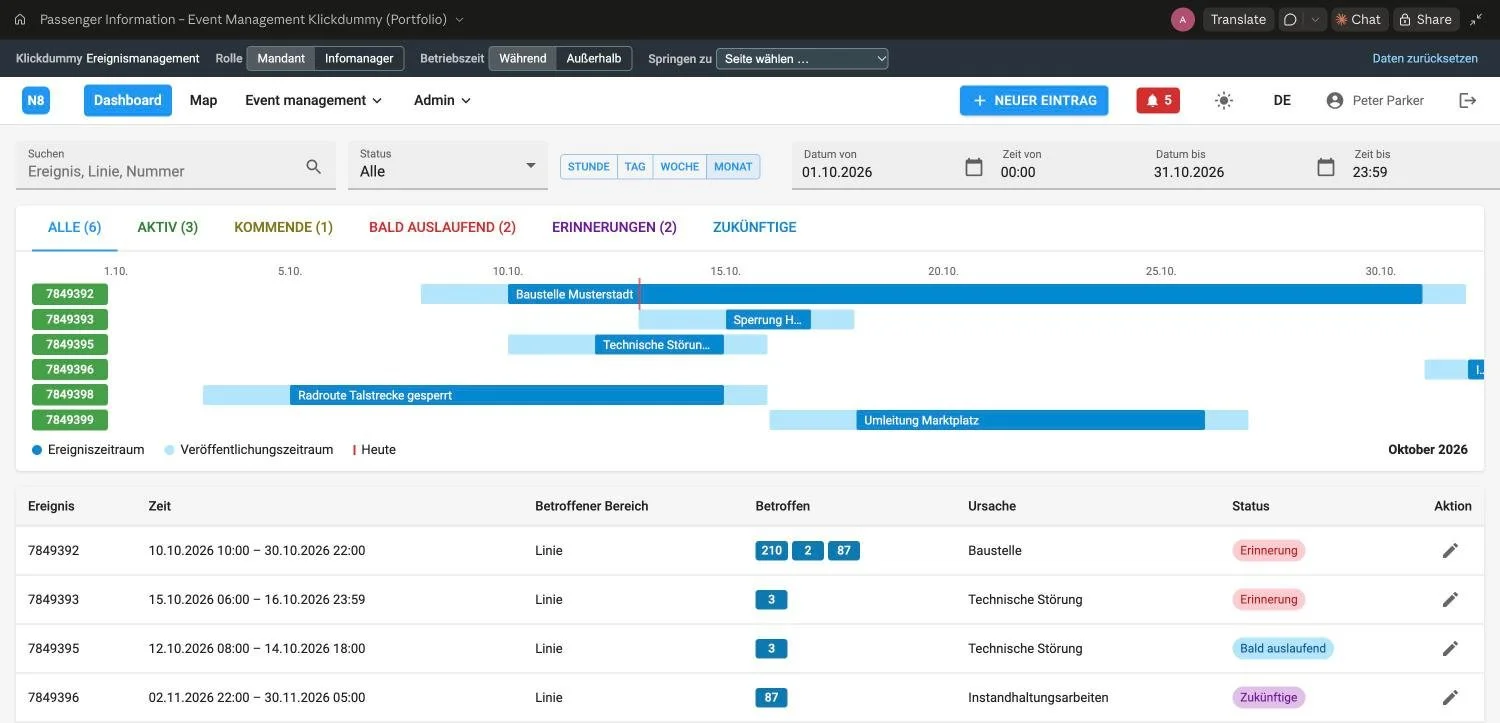The image size is (1500, 723).
Task: Click the NEUER EINTRAG button
Action: point(1034,100)
